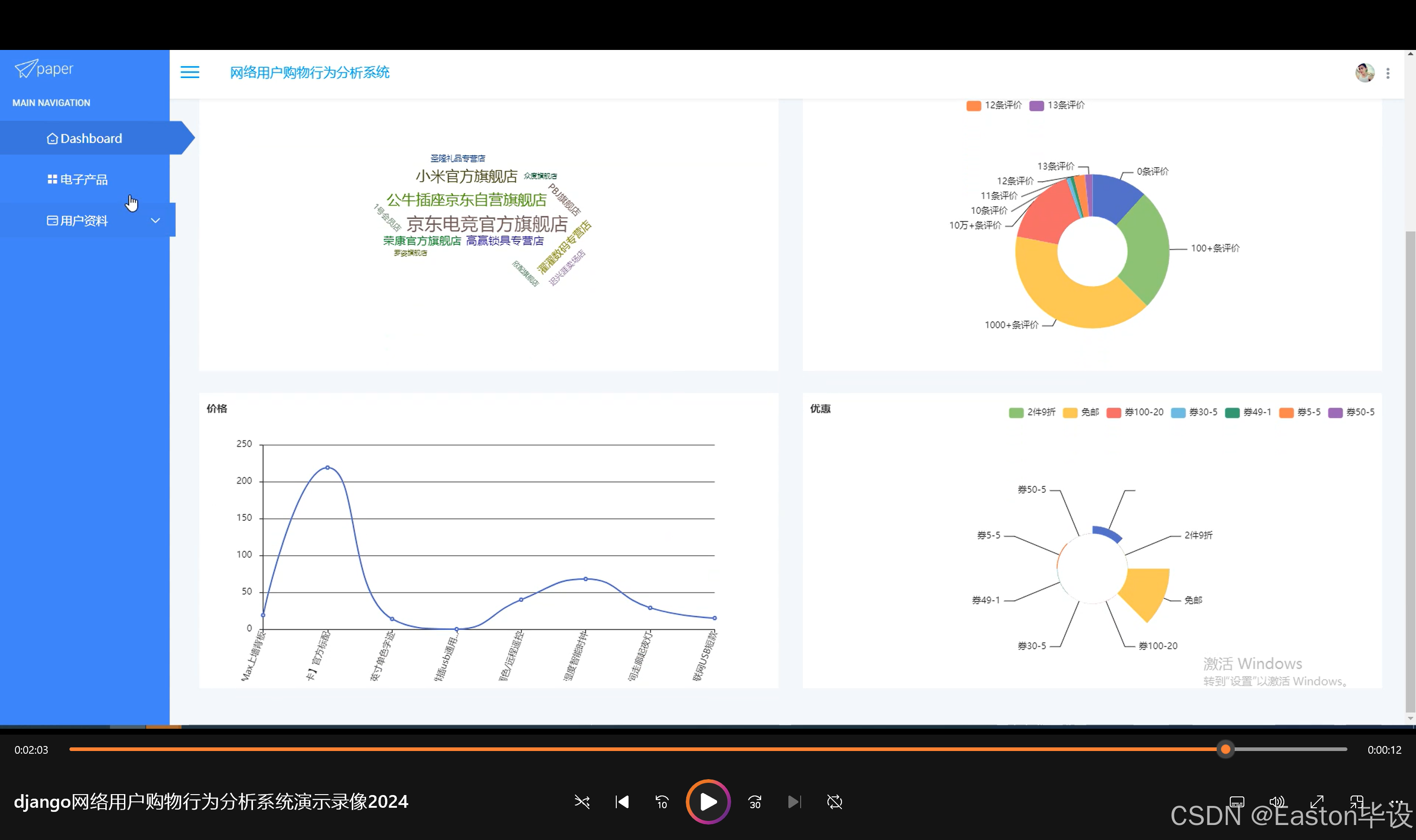Open the user avatar in header
Viewport: 1416px width, 840px height.
coord(1365,73)
